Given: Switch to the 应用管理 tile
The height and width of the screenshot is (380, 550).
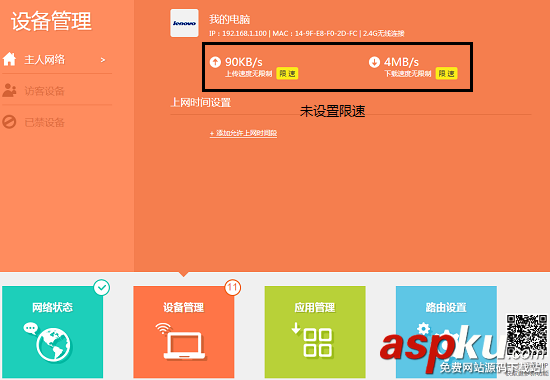Looking at the screenshot, I should click(315, 332).
